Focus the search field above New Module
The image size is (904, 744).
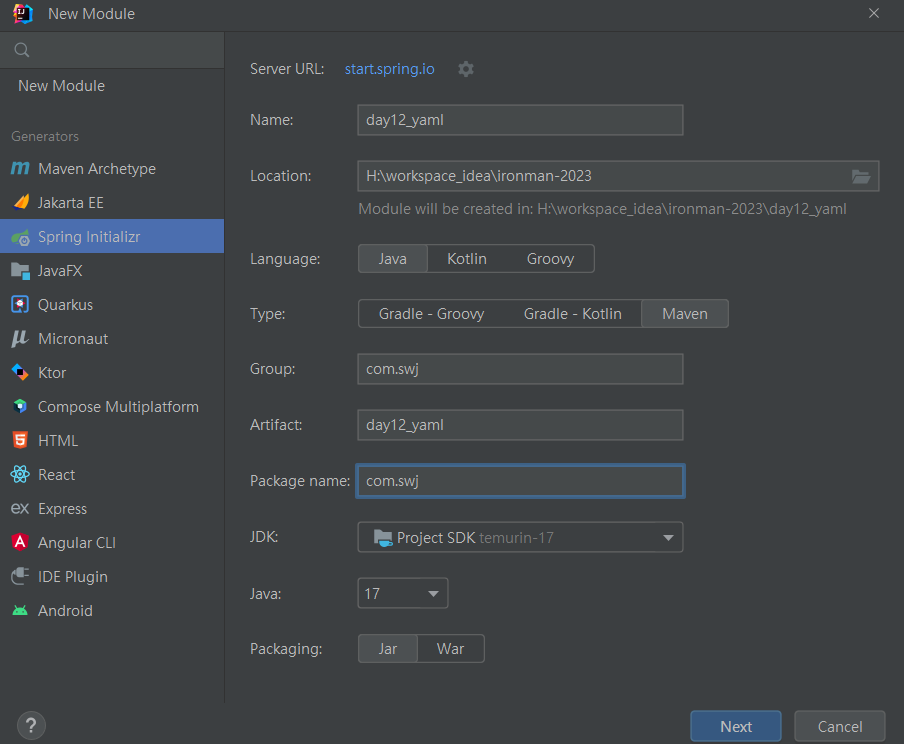point(120,50)
